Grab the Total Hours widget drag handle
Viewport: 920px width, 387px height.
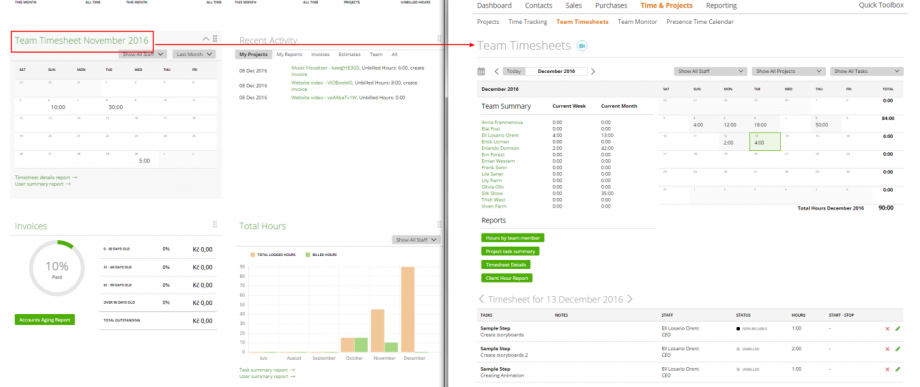tap(439, 225)
